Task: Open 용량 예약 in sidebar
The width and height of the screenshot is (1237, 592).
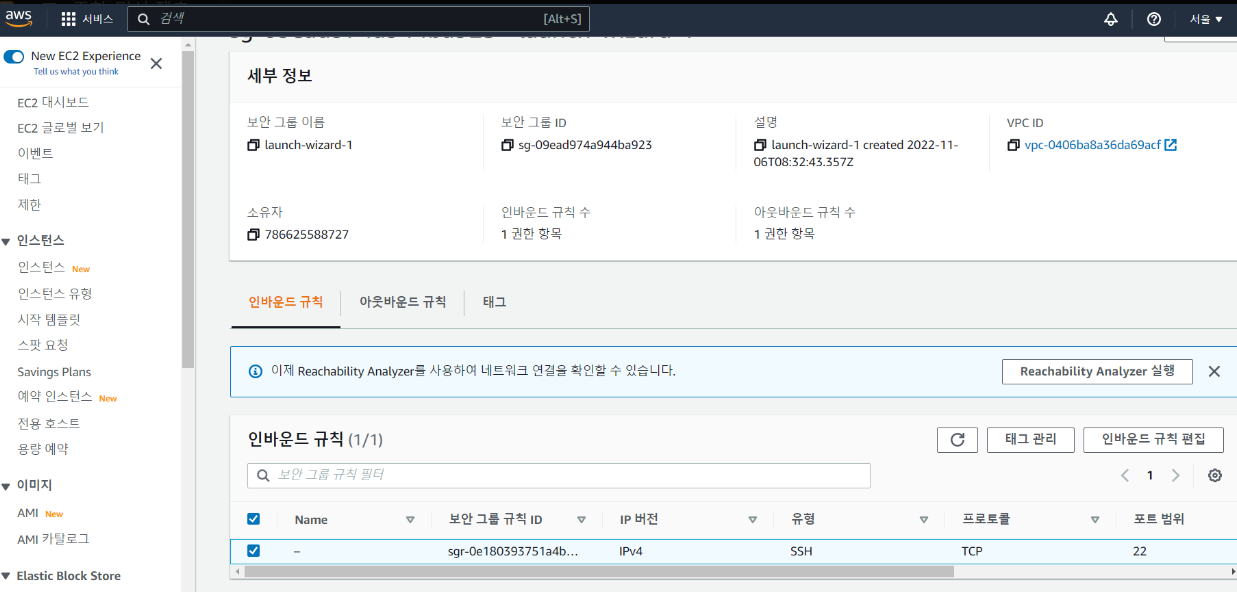Action: 43,449
